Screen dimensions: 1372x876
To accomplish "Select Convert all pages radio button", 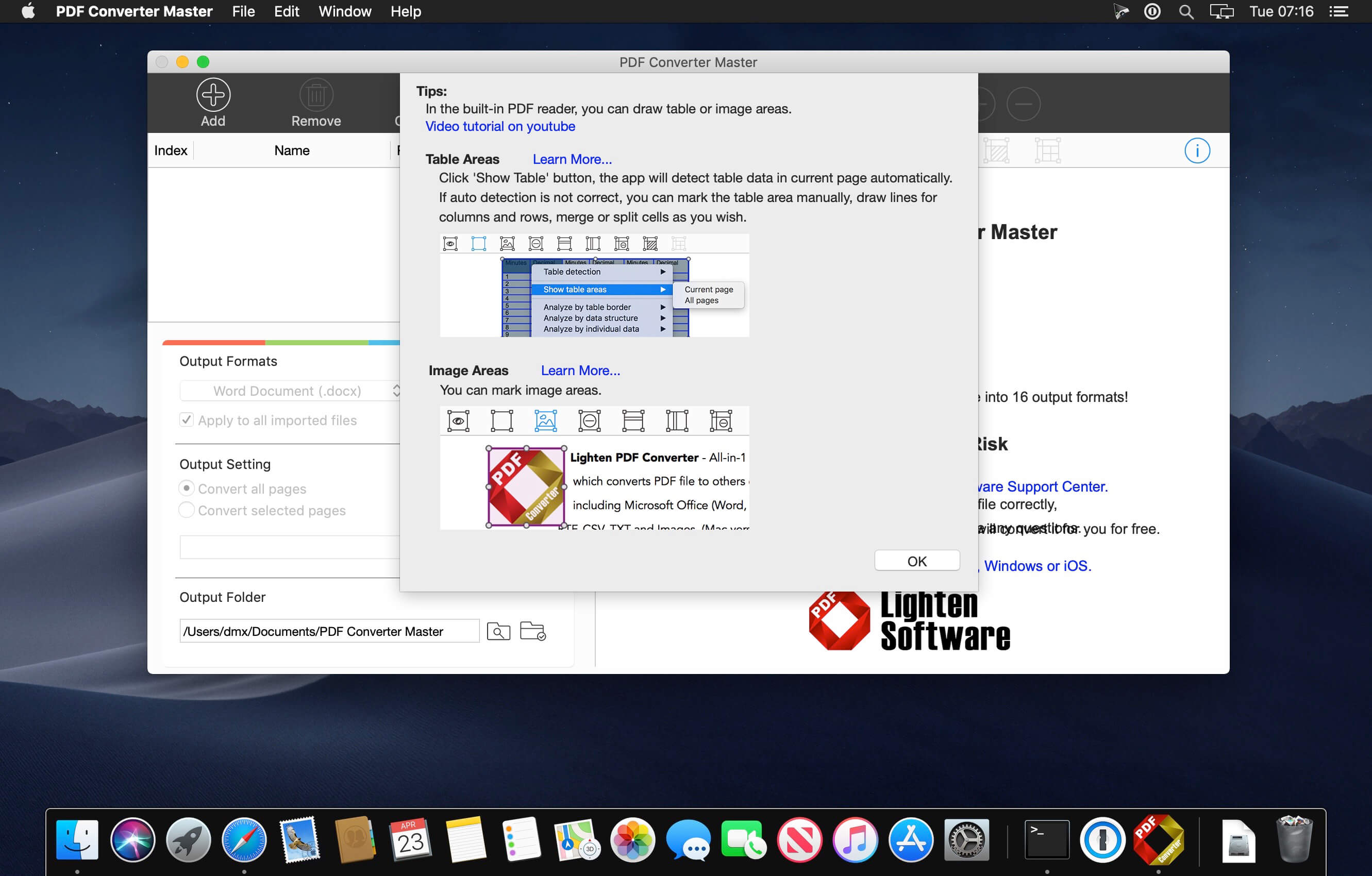I will 186,488.
